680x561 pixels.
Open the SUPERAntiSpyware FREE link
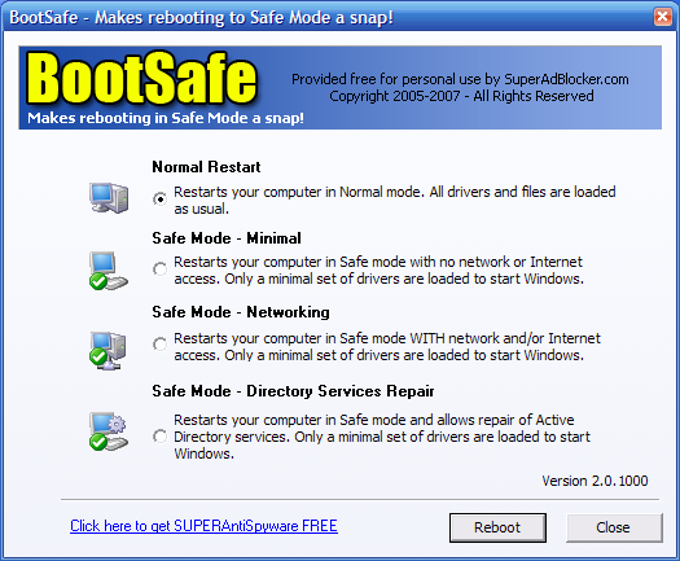pos(204,526)
